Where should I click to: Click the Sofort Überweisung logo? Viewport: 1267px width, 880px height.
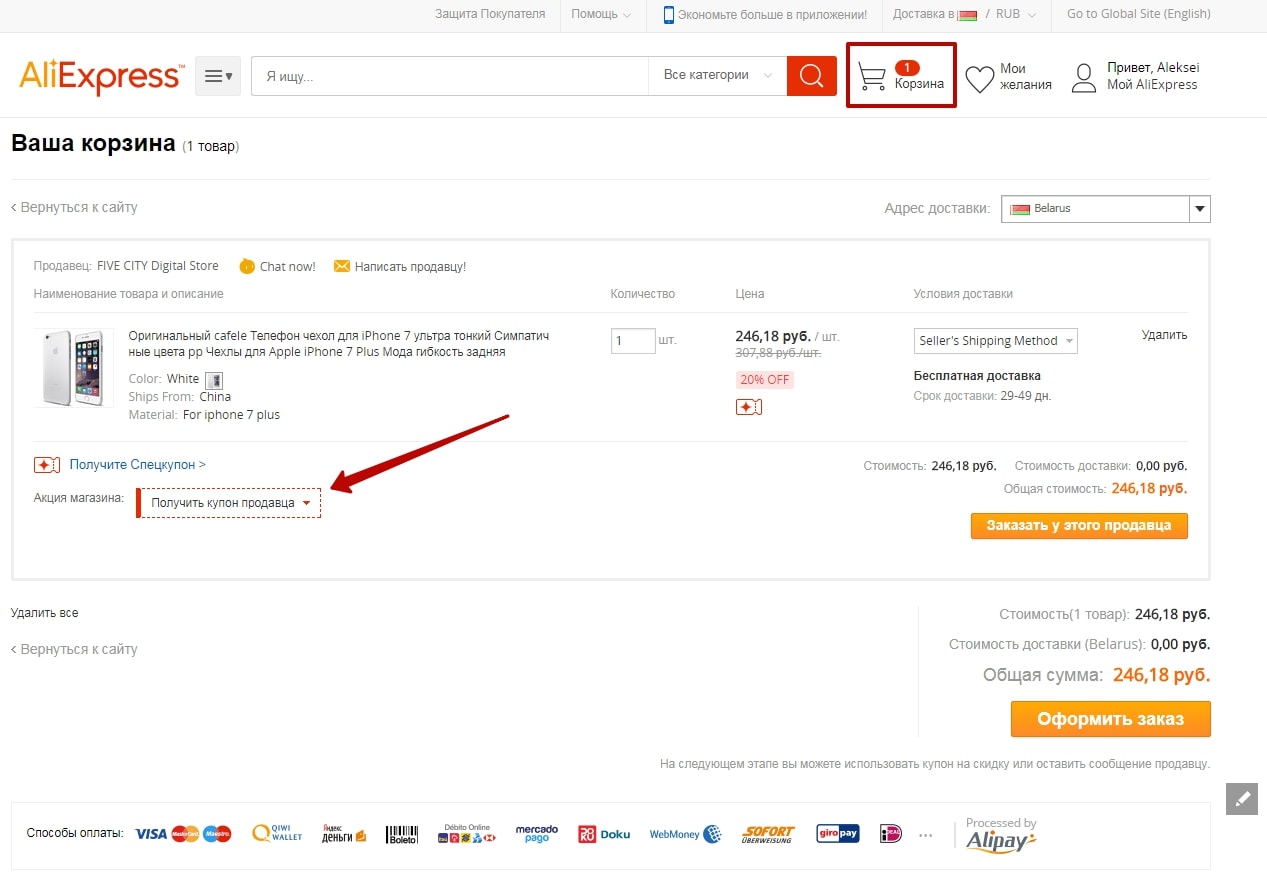point(768,834)
